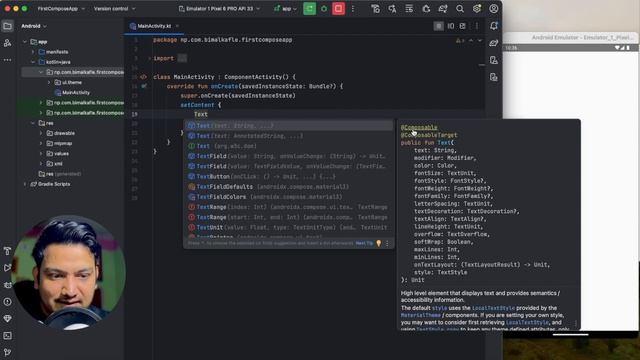Open Terminal tool window icon

[x=7, y=336]
